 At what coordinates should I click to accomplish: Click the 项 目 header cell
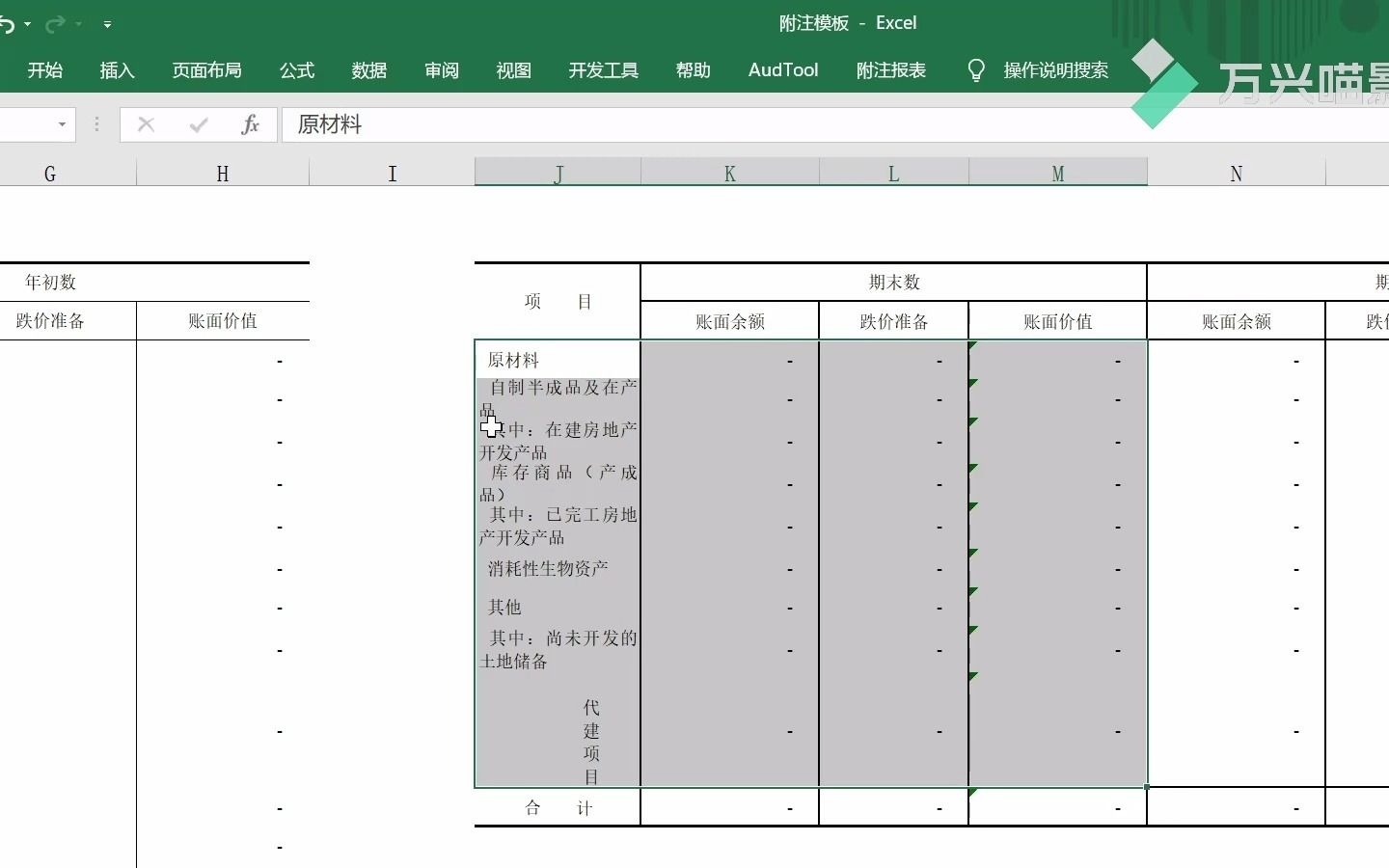pos(558,302)
